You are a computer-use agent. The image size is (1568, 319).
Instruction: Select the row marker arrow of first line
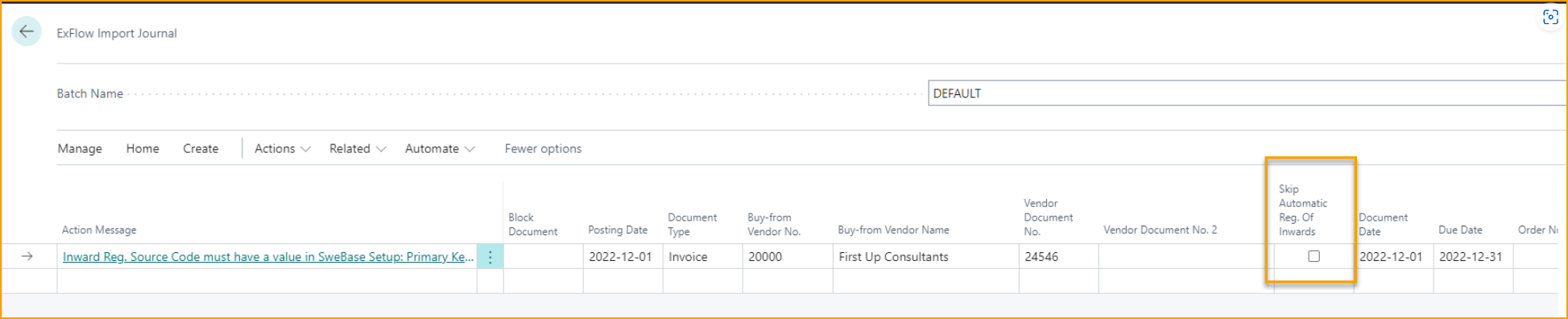[x=27, y=256]
